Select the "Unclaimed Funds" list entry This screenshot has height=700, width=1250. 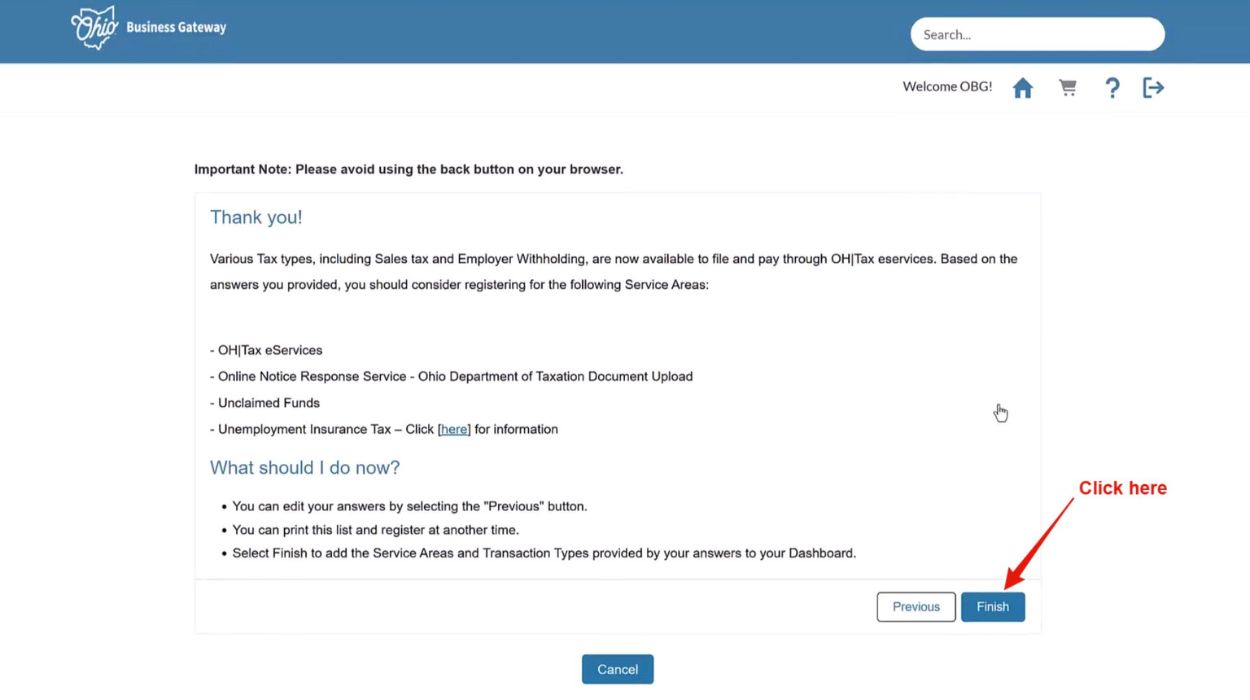[268, 403]
